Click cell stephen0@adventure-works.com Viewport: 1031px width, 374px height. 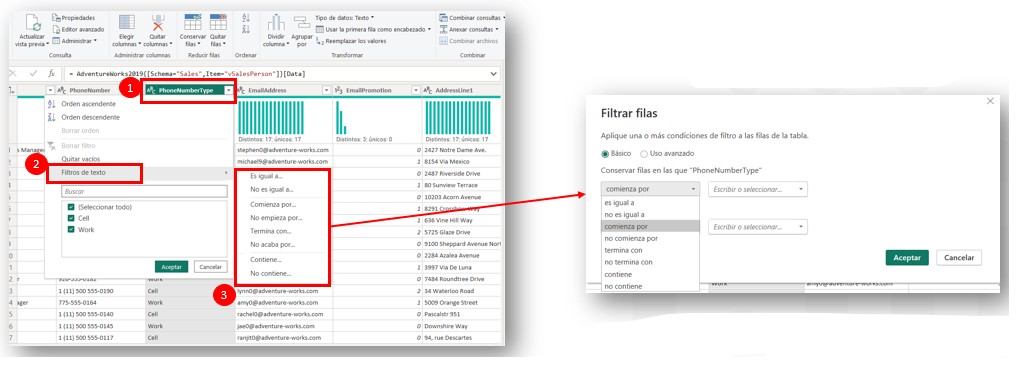coord(283,149)
